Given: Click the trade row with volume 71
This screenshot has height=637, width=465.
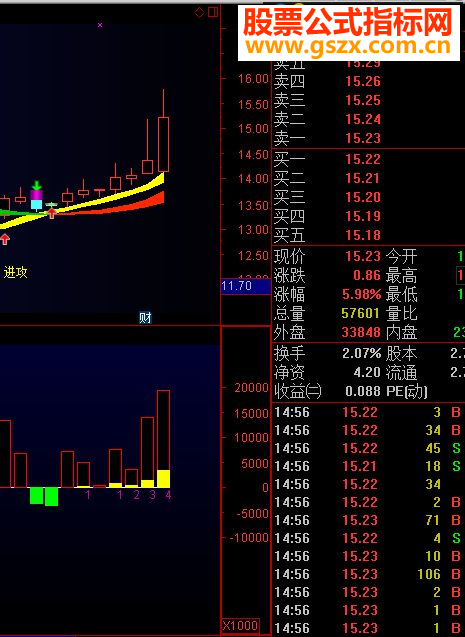Looking at the screenshot, I should [369, 520].
